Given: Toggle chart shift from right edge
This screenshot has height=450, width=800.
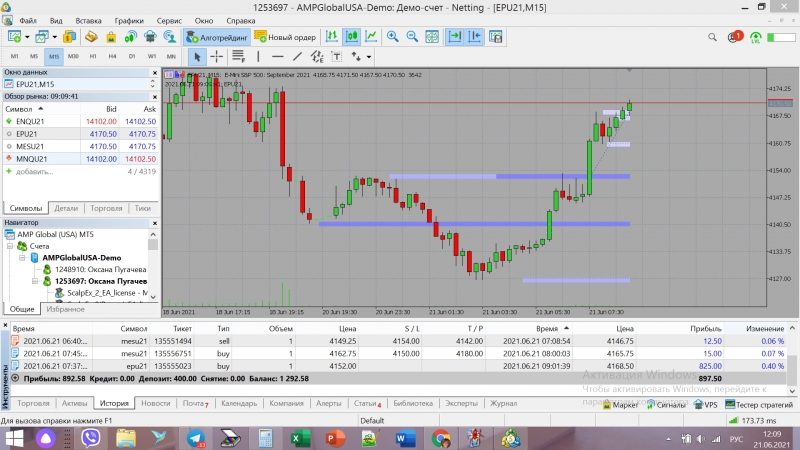Looking at the screenshot, I should tap(474, 37).
